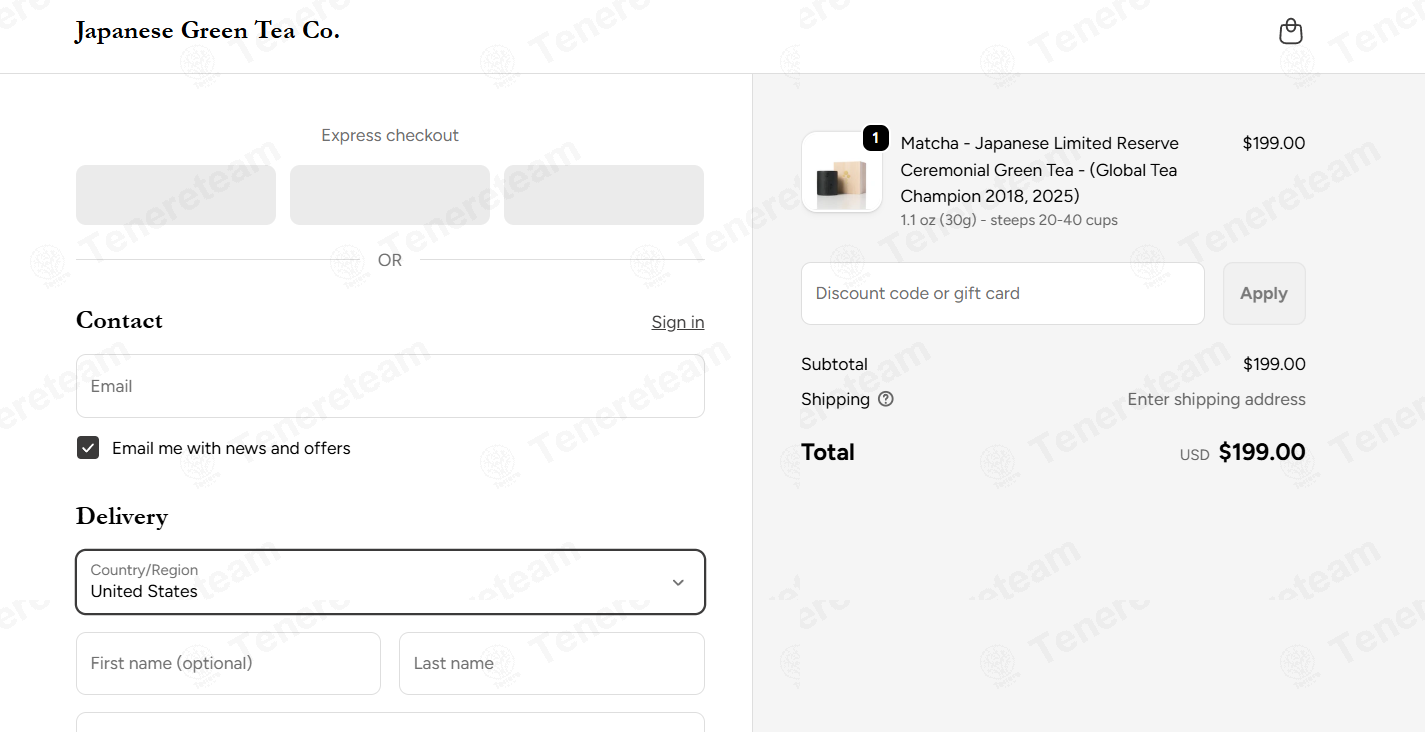Viewport: 1425px width, 732px height.
Task: Click the address field below first name
Action: point(390,722)
